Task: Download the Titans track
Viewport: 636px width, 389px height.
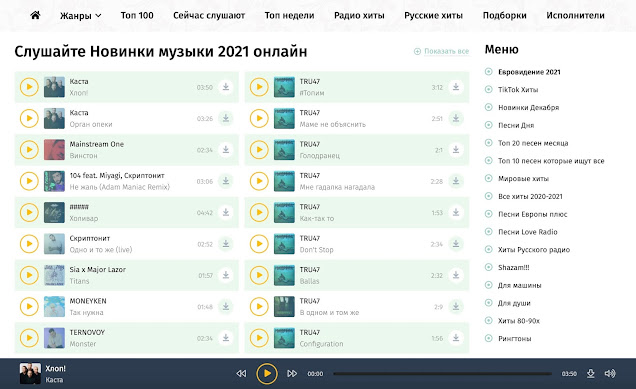Action: pos(226,275)
